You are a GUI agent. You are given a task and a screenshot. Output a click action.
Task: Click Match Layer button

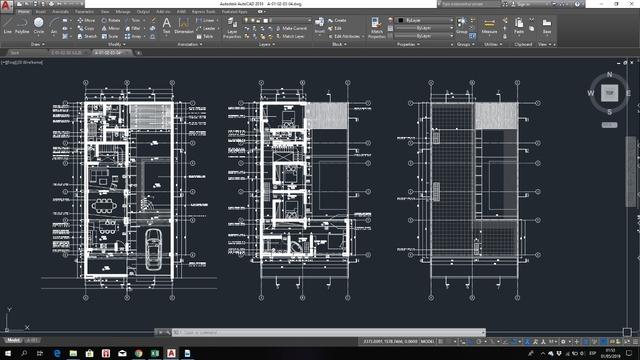coord(290,36)
